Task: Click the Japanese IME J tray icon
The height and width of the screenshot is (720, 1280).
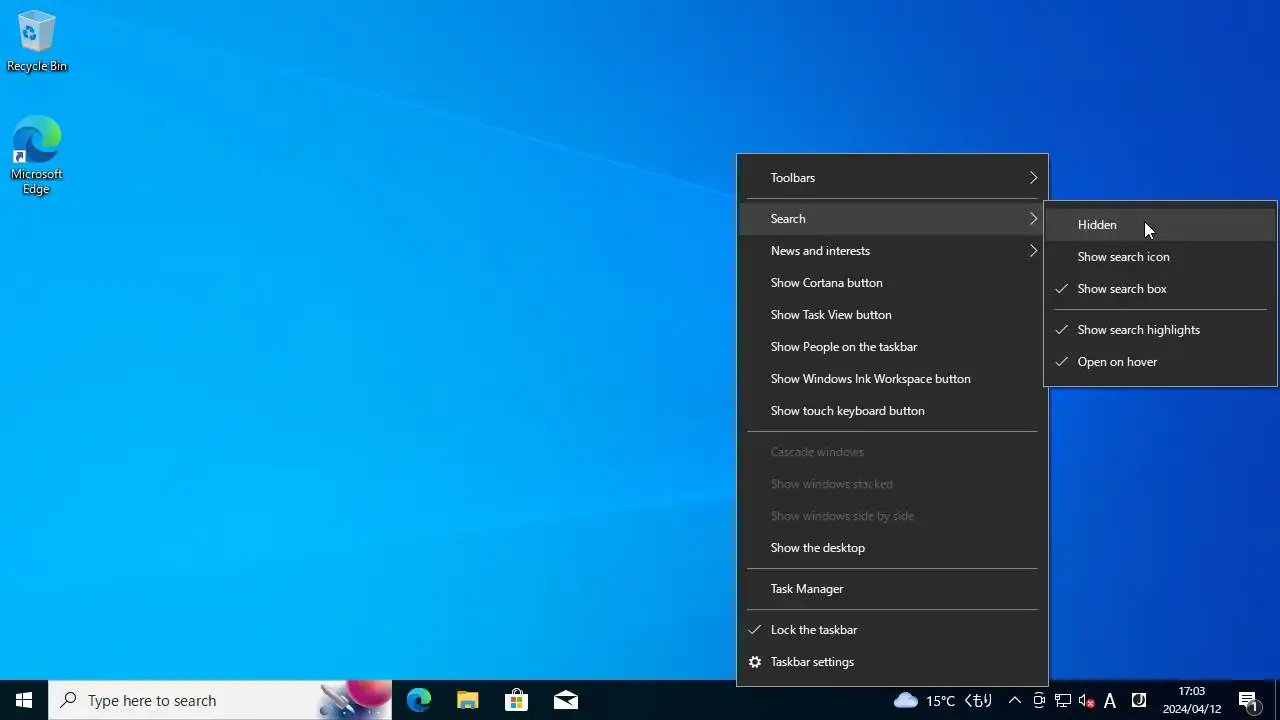Action: click(x=1138, y=700)
